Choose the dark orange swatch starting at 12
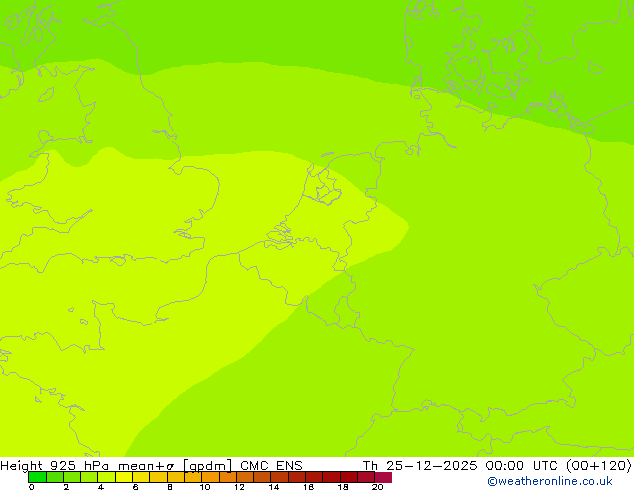This screenshot has height=490, width=634. pyautogui.click(x=245, y=477)
